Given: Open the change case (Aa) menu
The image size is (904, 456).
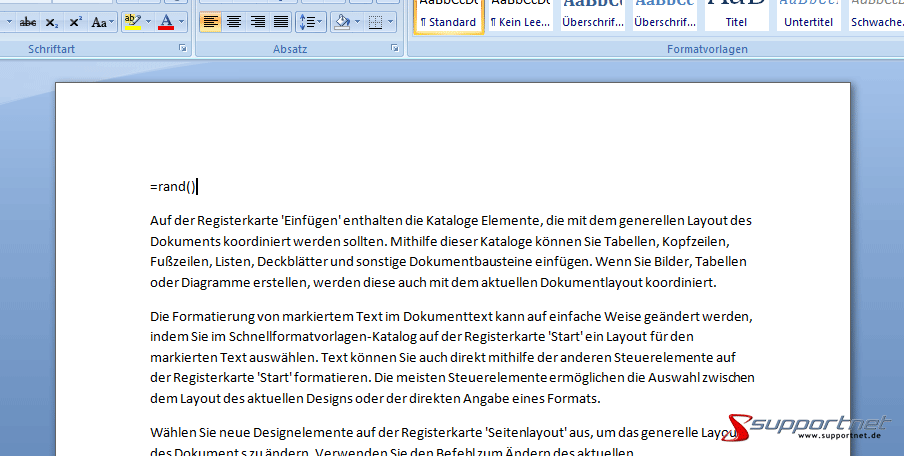Looking at the screenshot, I should (x=101, y=21).
